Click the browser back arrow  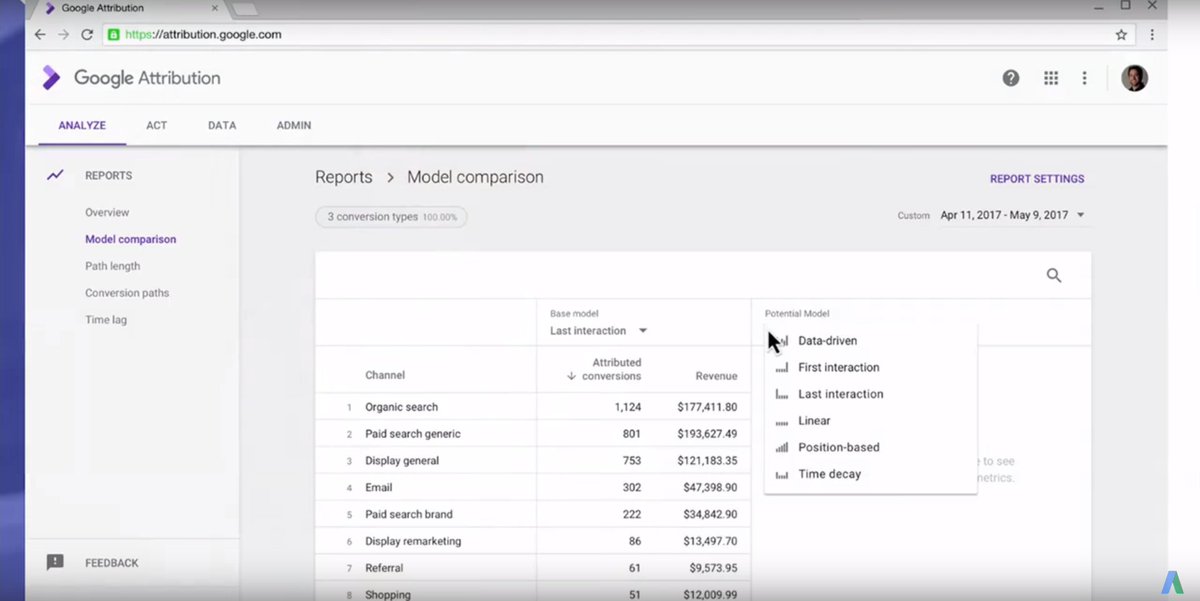40,34
